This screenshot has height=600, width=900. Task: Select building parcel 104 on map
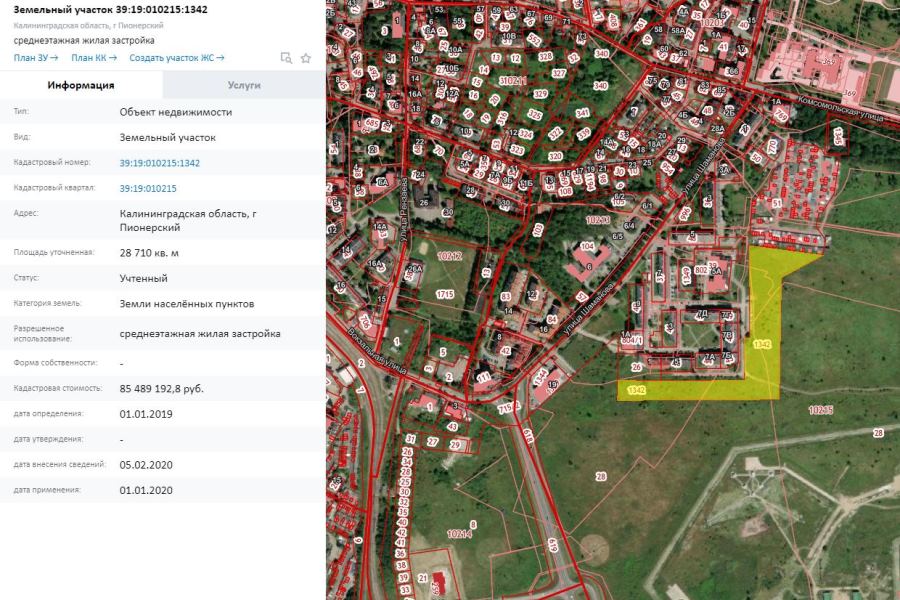pos(587,245)
